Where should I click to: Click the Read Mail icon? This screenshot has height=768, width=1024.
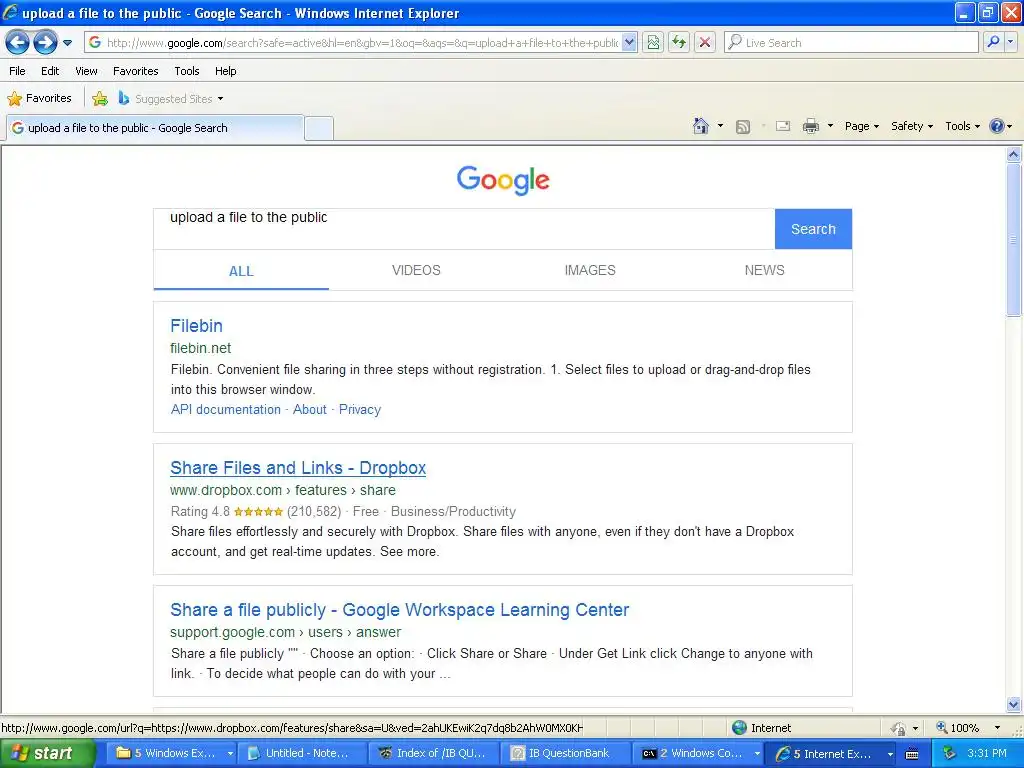coord(783,126)
